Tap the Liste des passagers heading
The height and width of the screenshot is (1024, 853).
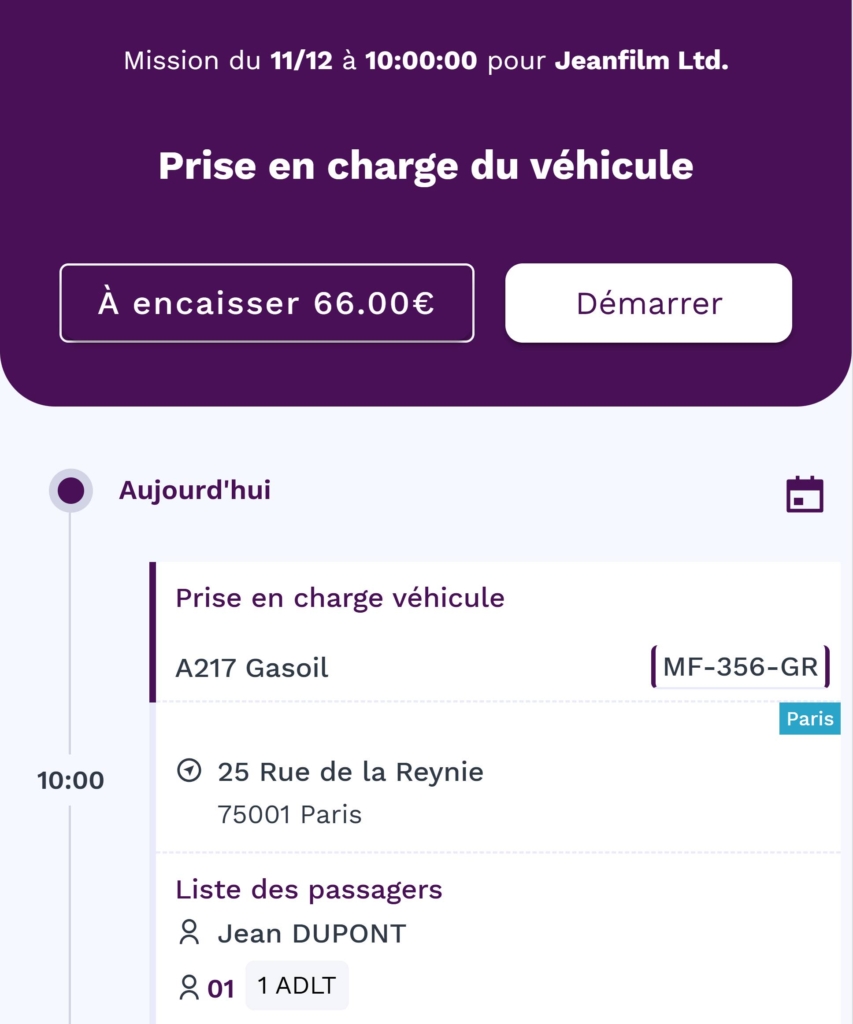coord(309,889)
